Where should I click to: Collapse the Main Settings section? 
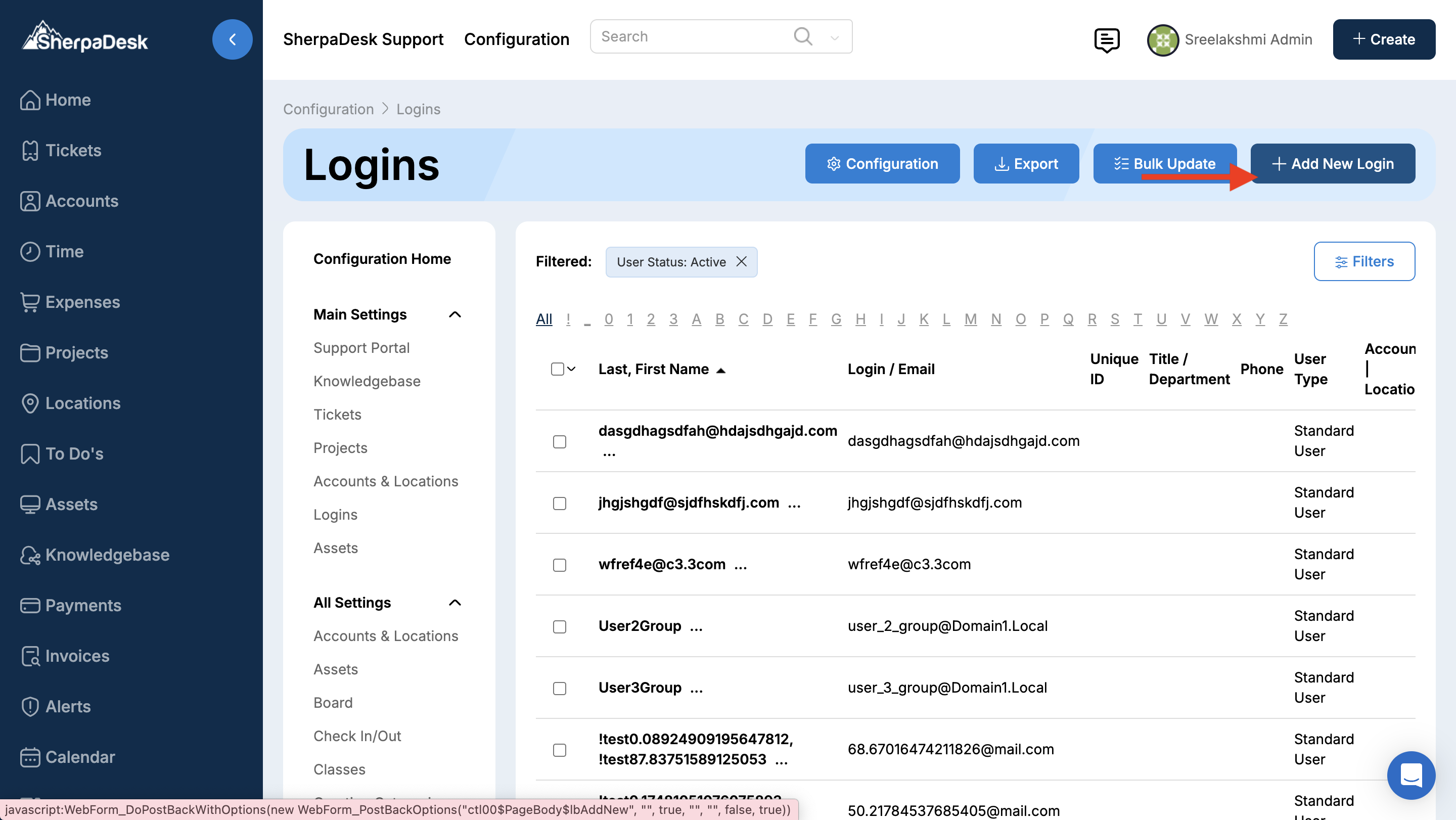coord(455,314)
